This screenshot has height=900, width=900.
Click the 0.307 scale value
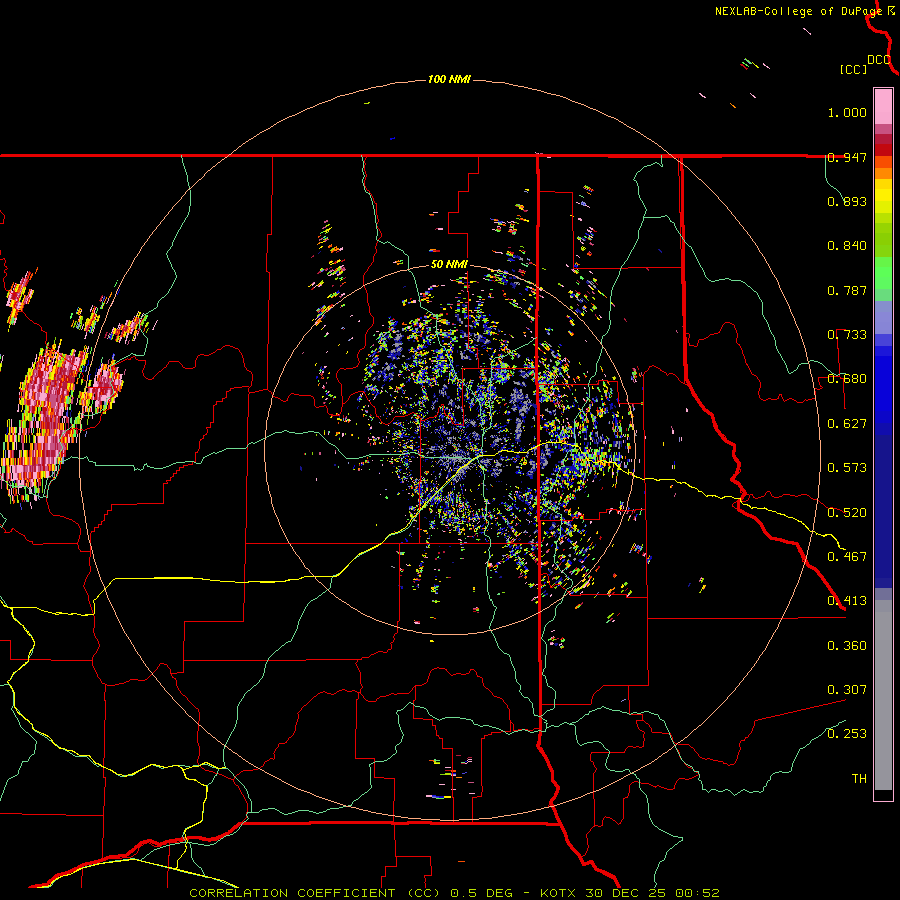click(847, 690)
